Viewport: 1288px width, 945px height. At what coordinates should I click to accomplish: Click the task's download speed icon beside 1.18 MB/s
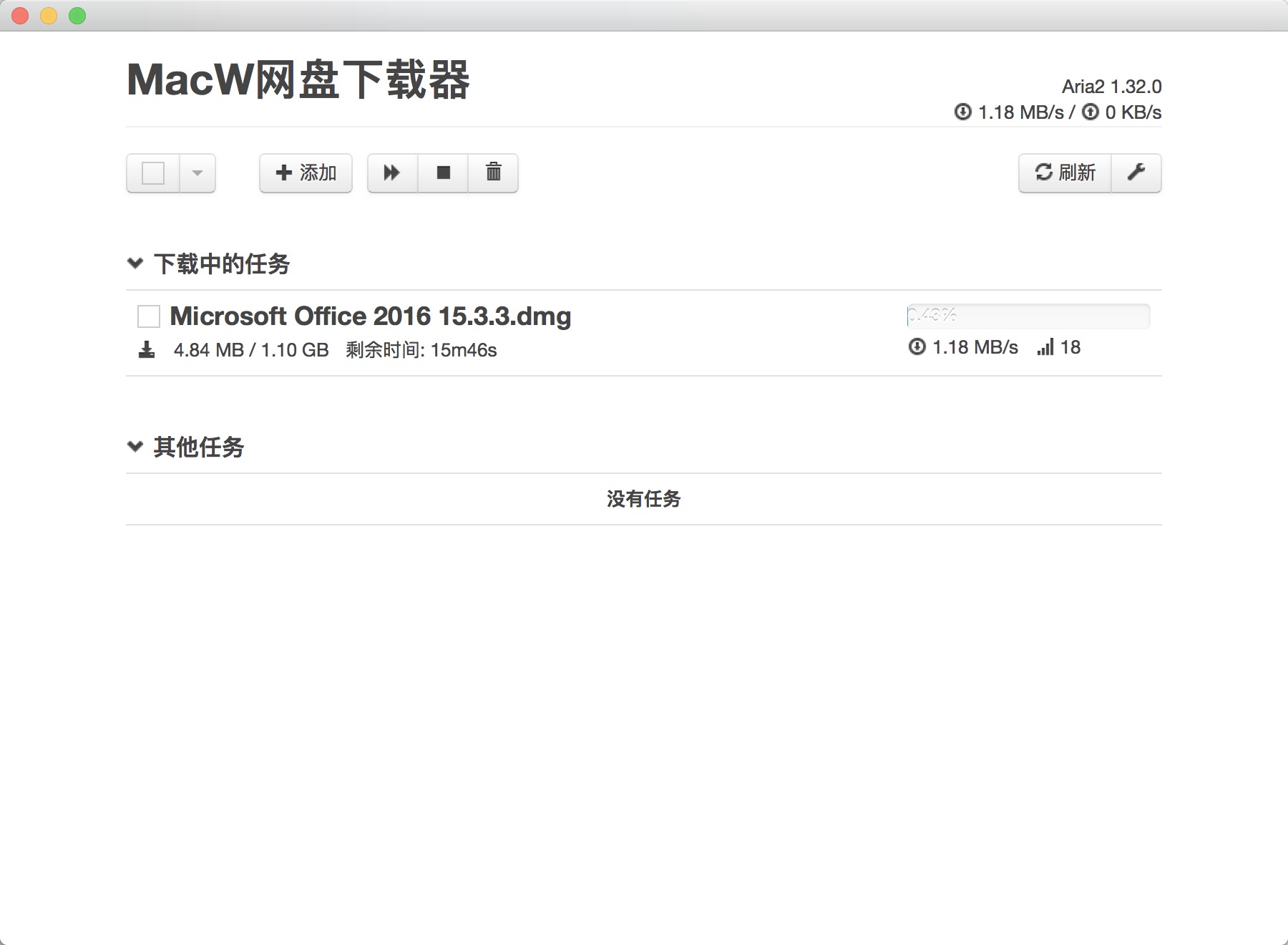pyautogui.click(x=917, y=347)
